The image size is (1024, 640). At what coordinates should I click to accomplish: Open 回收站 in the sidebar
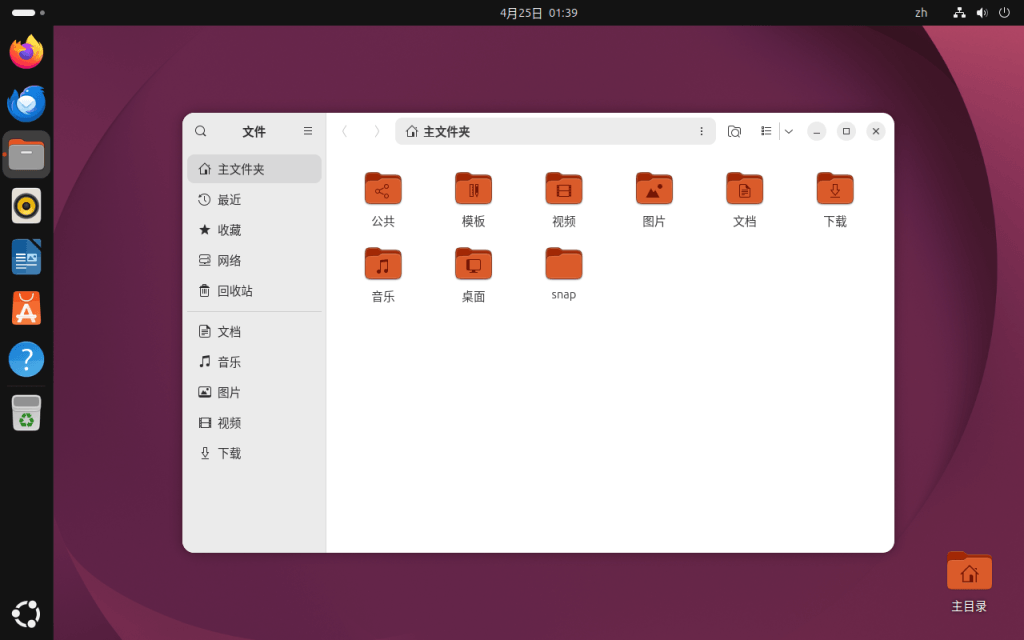(254, 291)
